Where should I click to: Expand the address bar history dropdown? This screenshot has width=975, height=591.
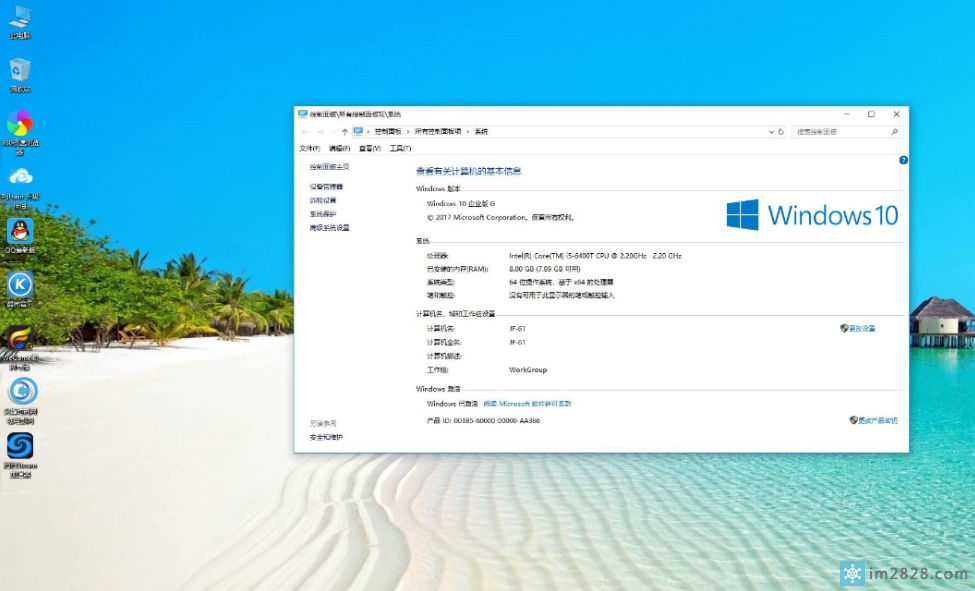coord(770,132)
